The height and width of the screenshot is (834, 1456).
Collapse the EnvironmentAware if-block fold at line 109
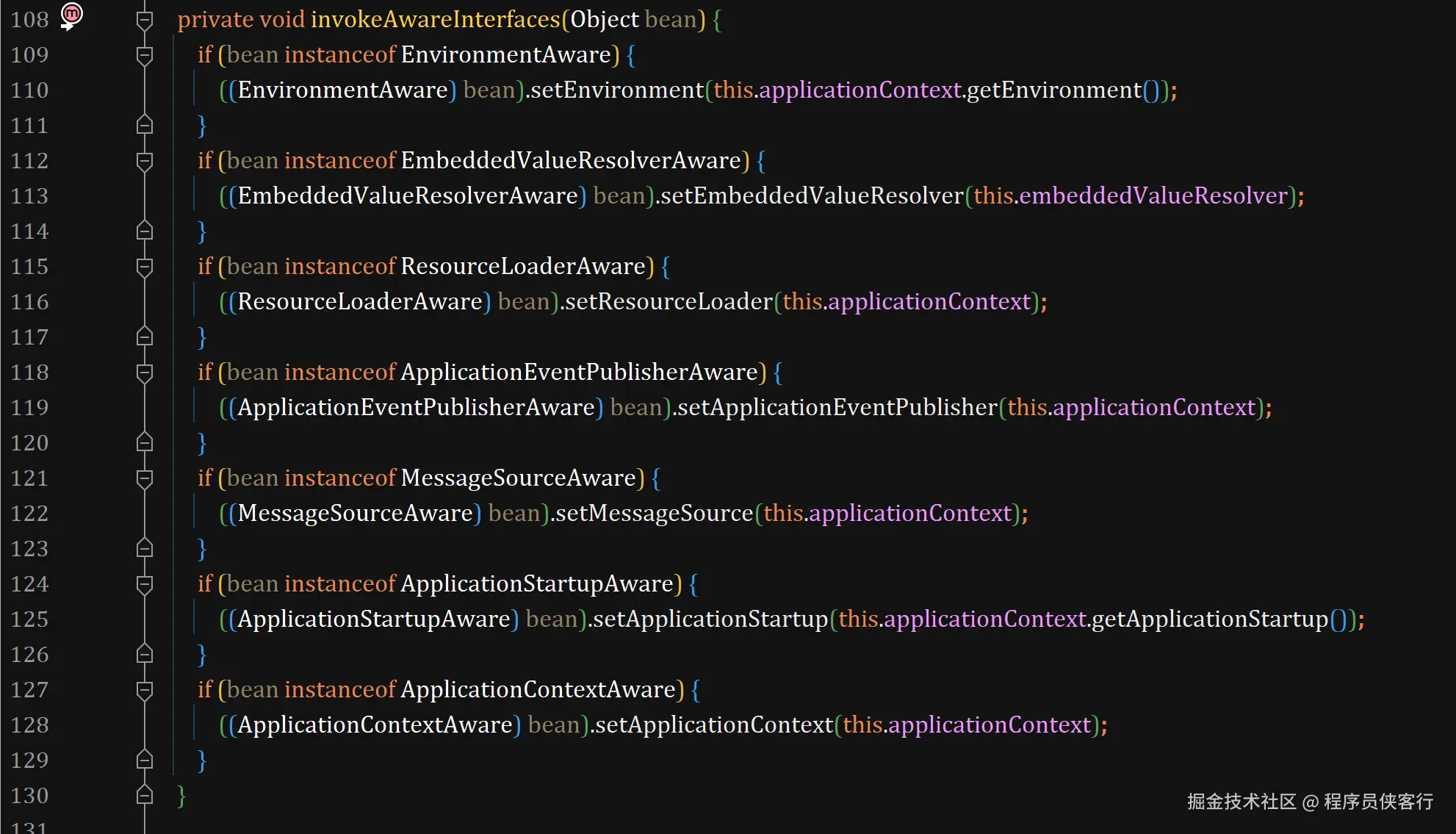coord(145,55)
